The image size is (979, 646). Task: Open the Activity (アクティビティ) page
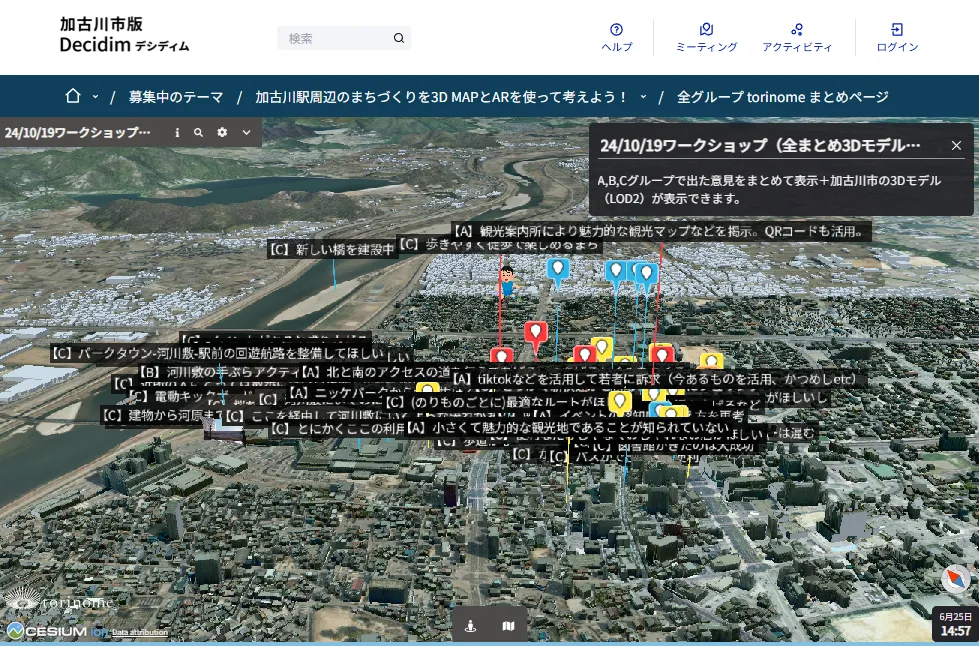pyautogui.click(x=796, y=30)
